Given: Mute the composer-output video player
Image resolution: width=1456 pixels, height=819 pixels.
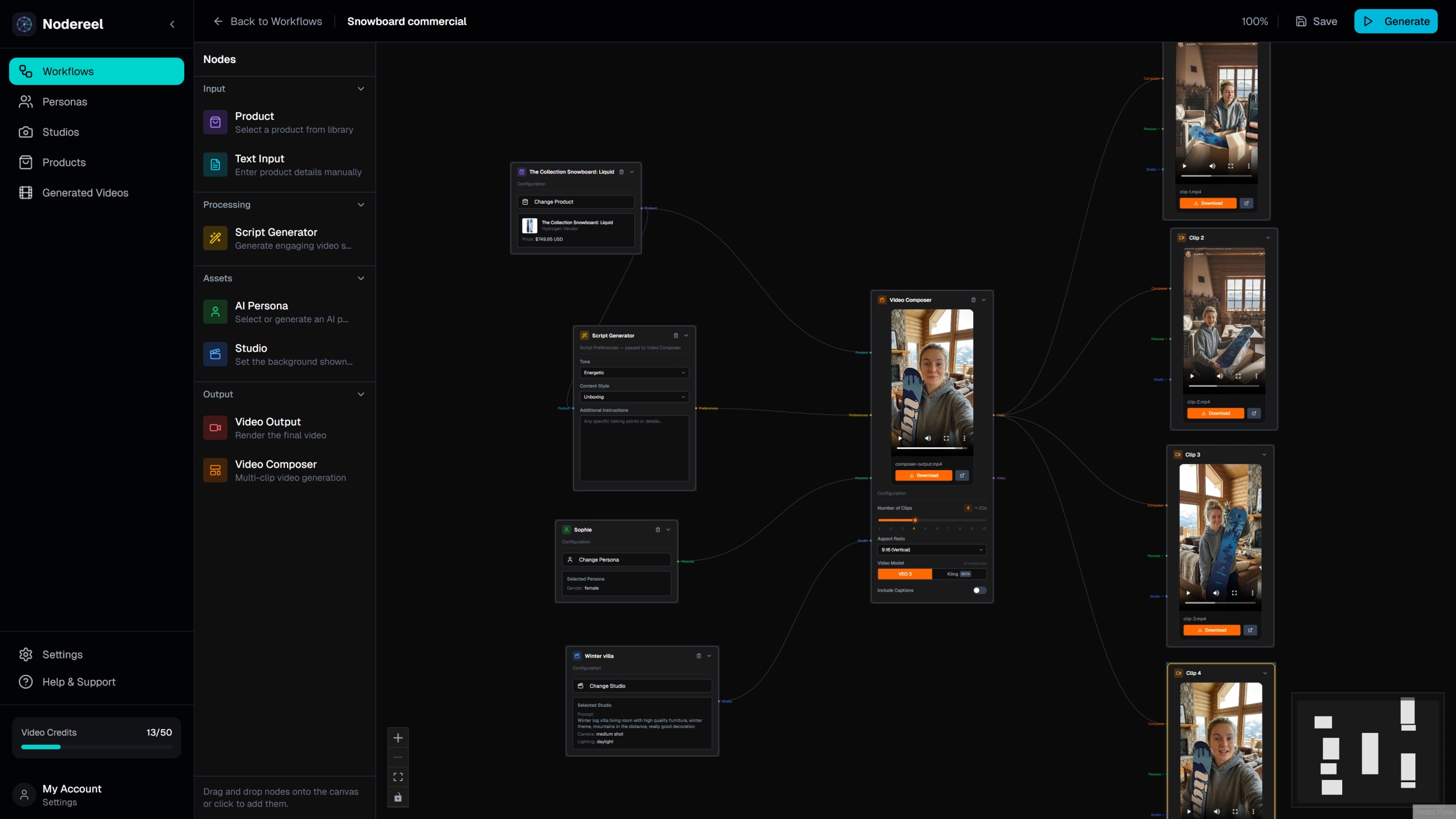Looking at the screenshot, I should (x=927, y=438).
